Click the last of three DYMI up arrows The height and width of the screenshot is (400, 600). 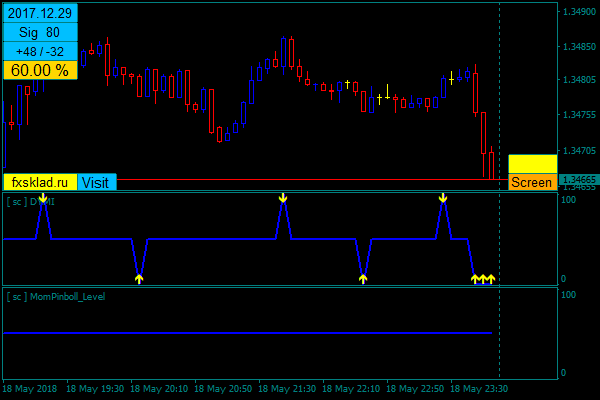491,279
